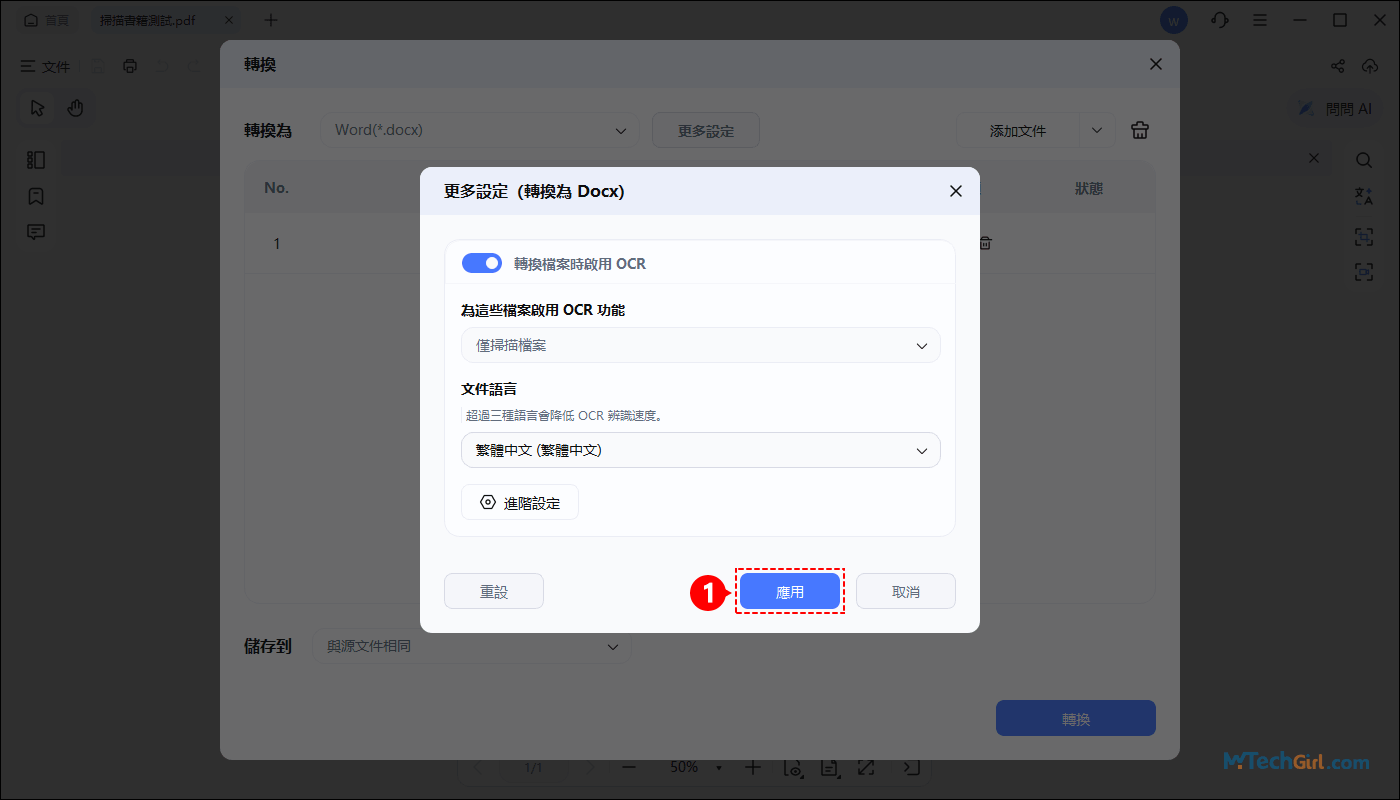The image size is (1400, 800).
Task: Open customer support headset icon
Action: click(1219, 20)
